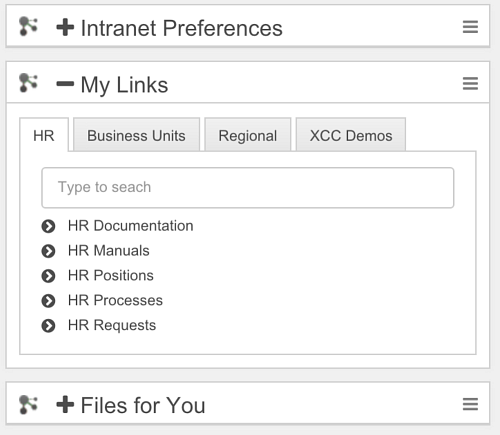
Task: Switch to the Regional tab
Action: [248, 135]
